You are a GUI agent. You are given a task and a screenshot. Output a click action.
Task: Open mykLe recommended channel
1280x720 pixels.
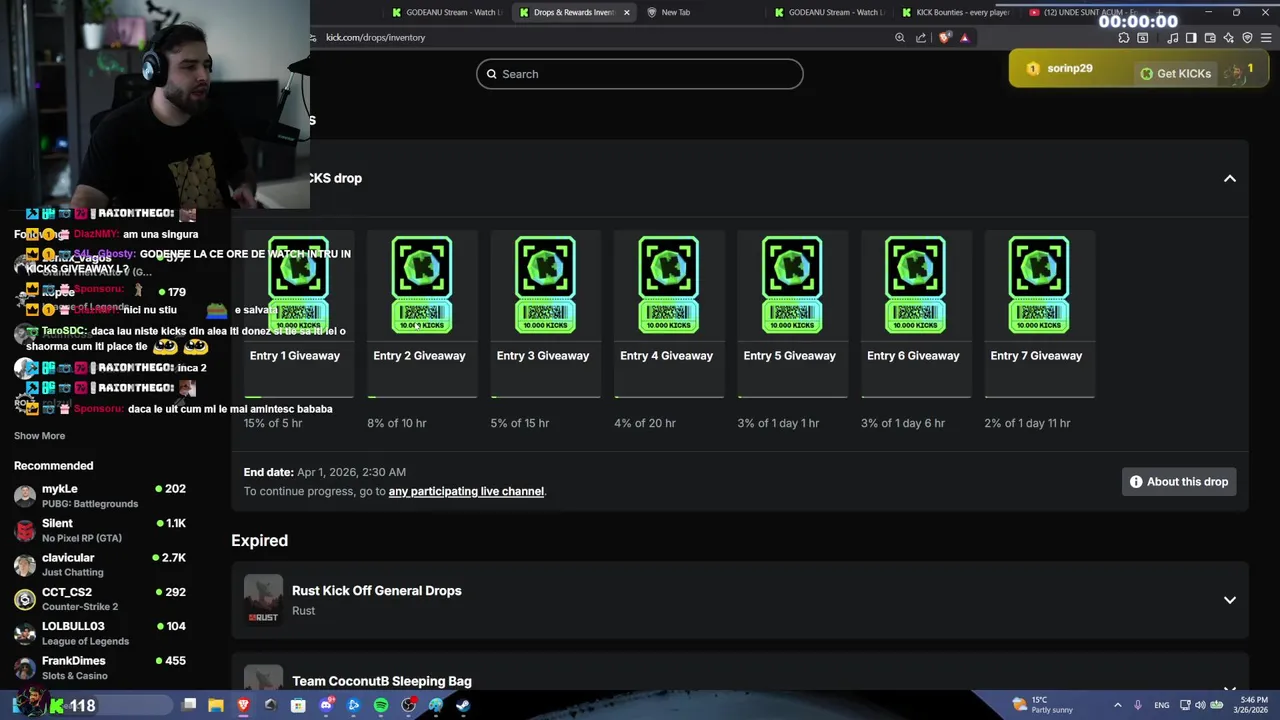[100, 496]
